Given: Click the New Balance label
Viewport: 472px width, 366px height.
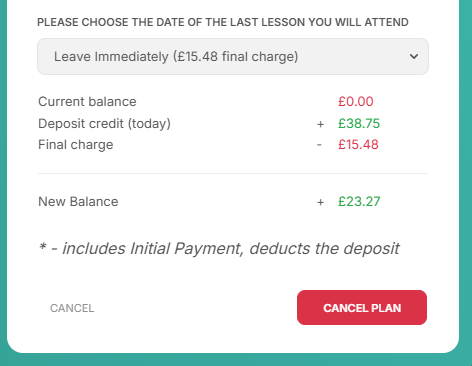Looking at the screenshot, I should (78, 201).
